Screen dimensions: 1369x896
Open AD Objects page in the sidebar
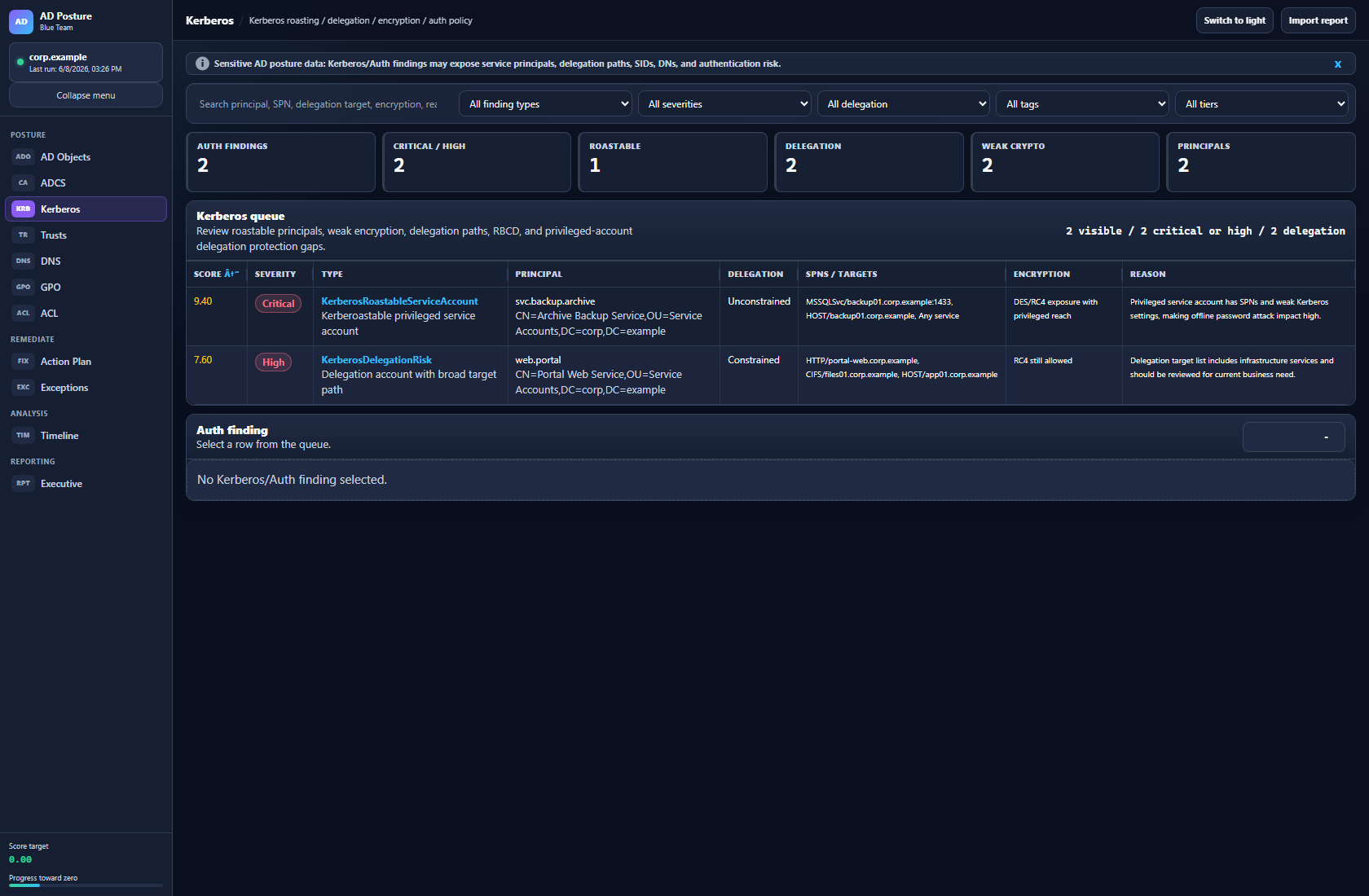(86, 157)
